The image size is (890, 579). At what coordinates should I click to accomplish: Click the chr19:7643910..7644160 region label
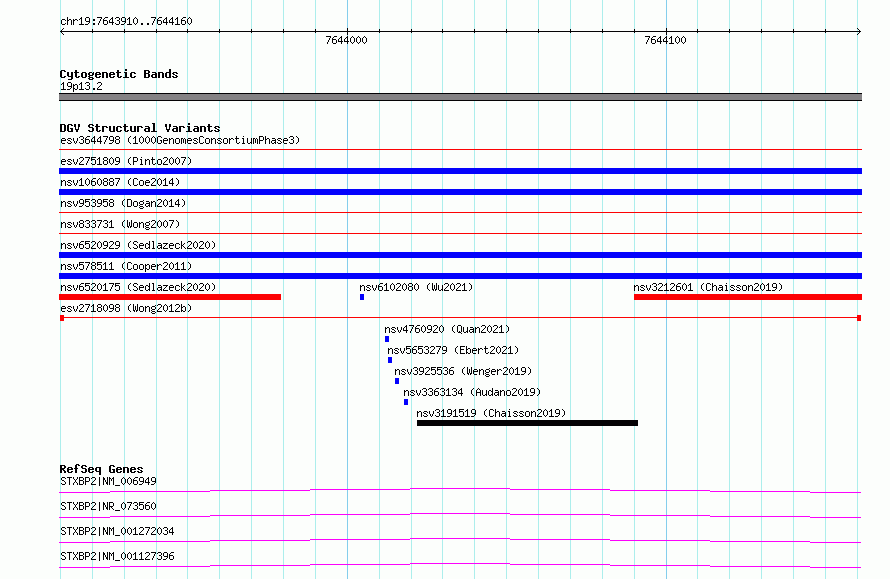coord(126,21)
